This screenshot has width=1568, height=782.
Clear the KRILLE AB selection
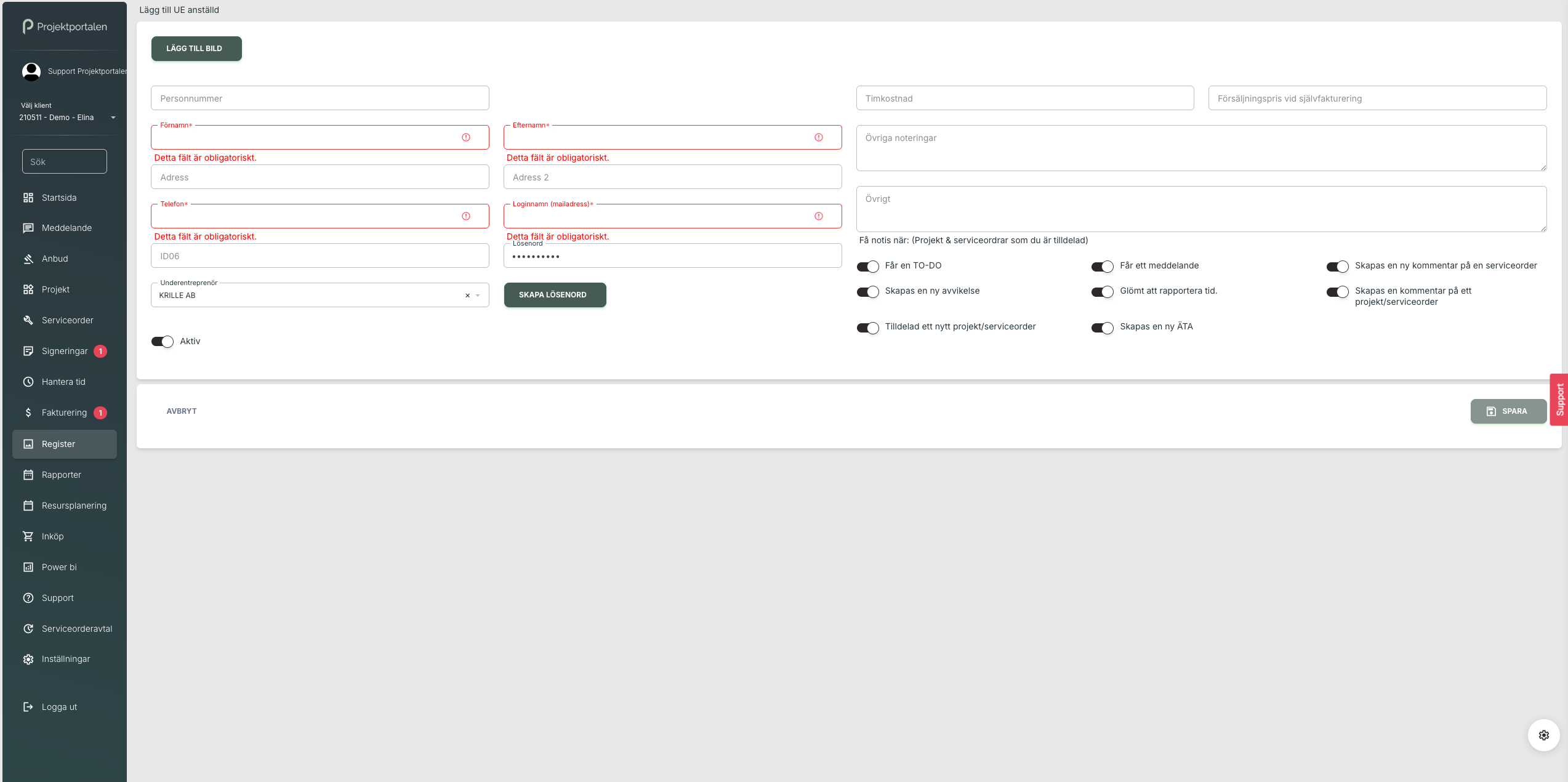coord(467,296)
